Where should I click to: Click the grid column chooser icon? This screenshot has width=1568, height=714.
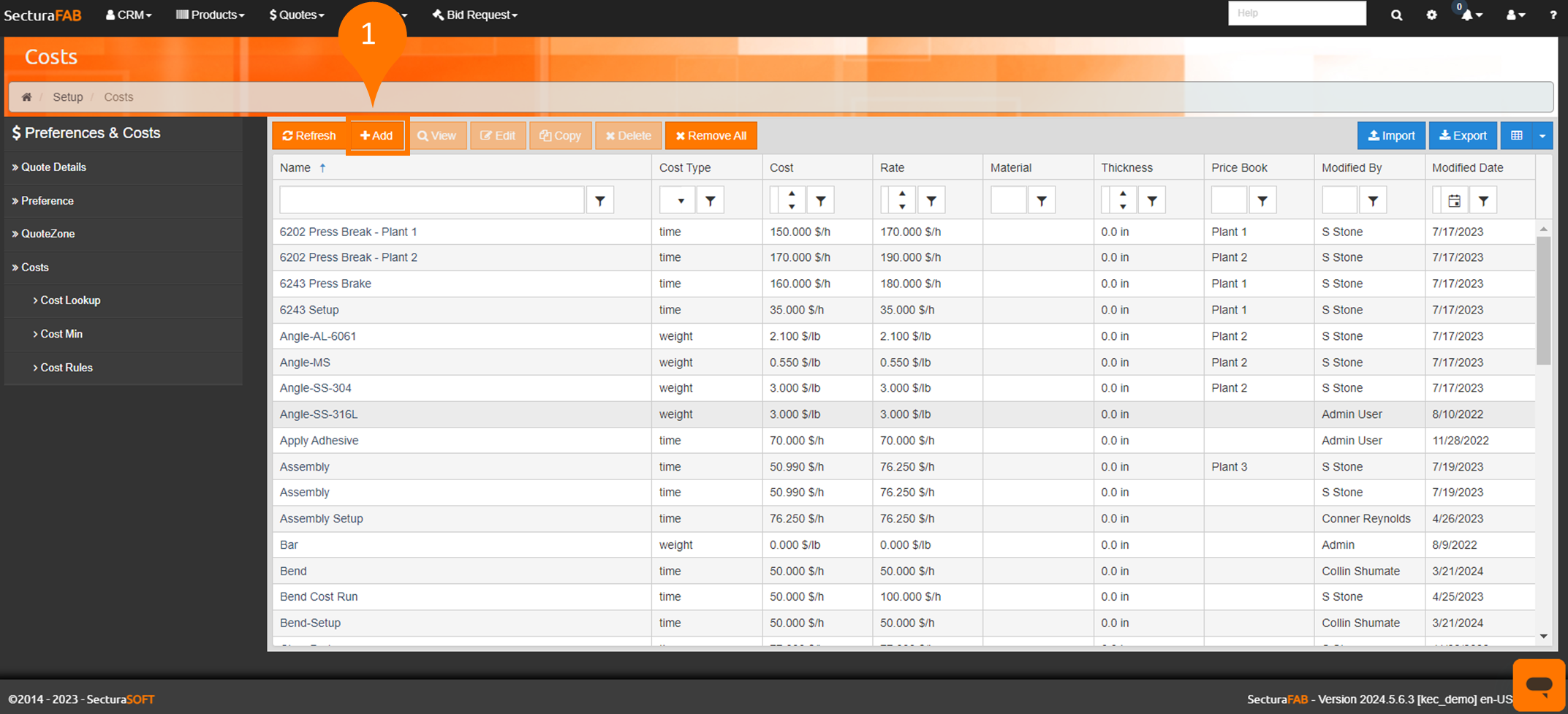pos(1516,136)
